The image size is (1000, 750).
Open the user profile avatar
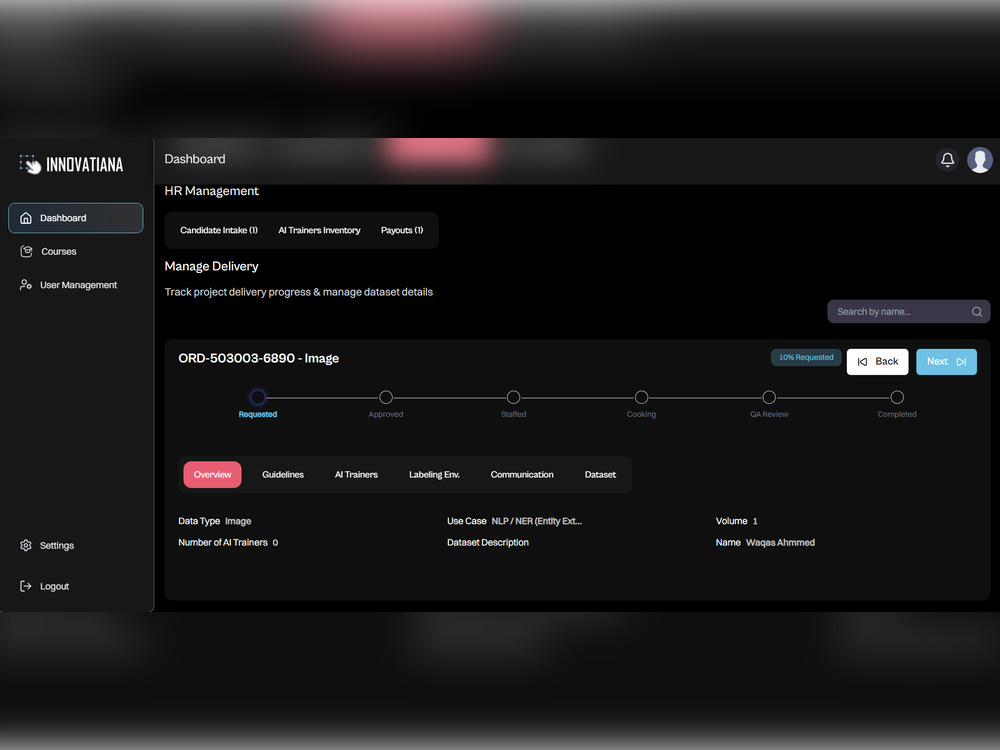coord(980,159)
